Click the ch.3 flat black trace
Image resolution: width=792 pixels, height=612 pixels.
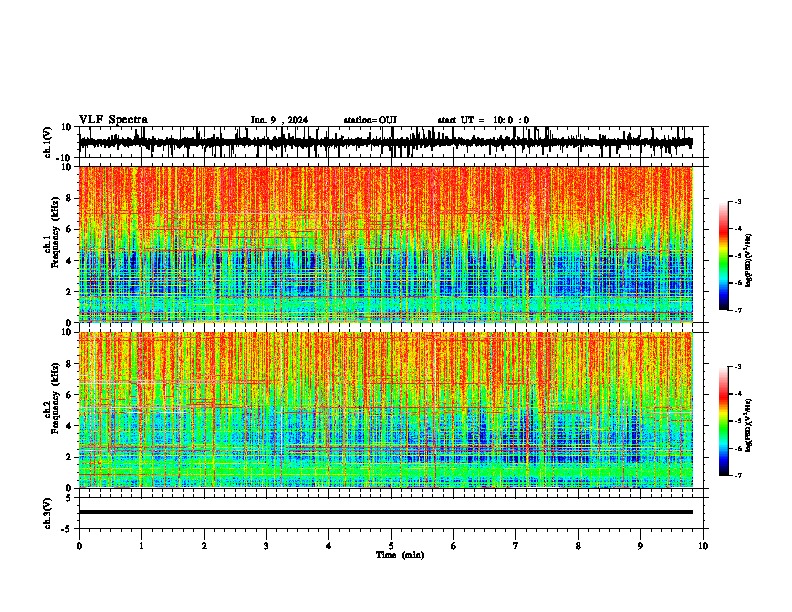tap(385, 512)
